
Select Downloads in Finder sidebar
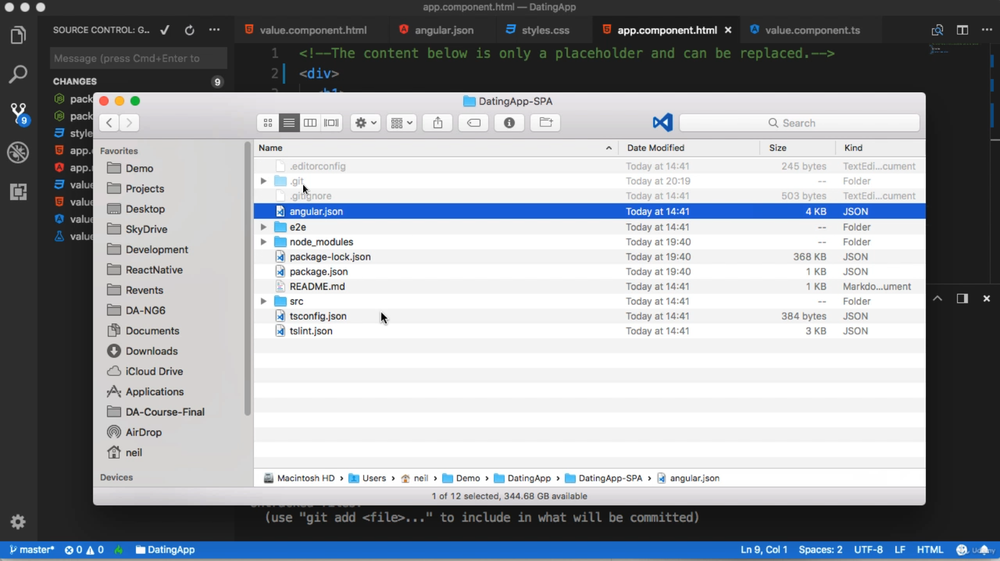[x=151, y=351]
